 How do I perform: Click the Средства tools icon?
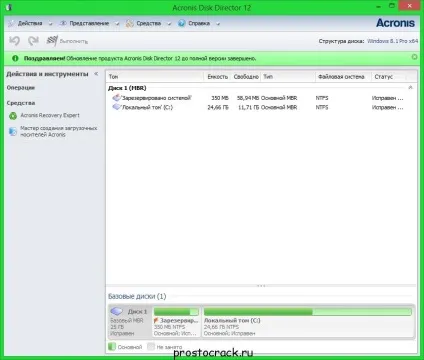click(x=130, y=23)
